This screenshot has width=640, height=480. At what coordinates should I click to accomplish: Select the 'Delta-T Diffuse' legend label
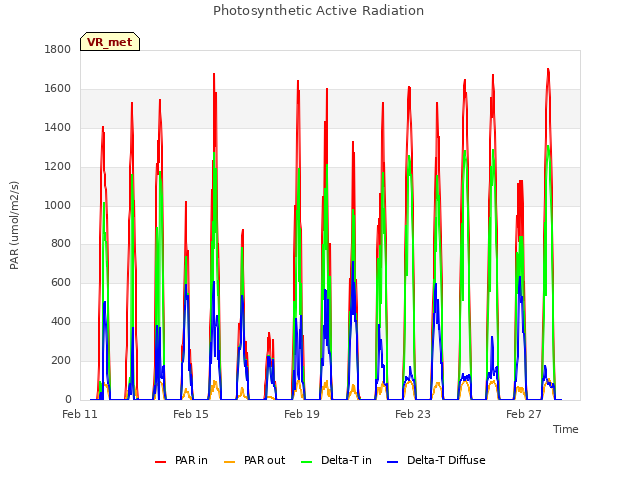coord(446,460)
